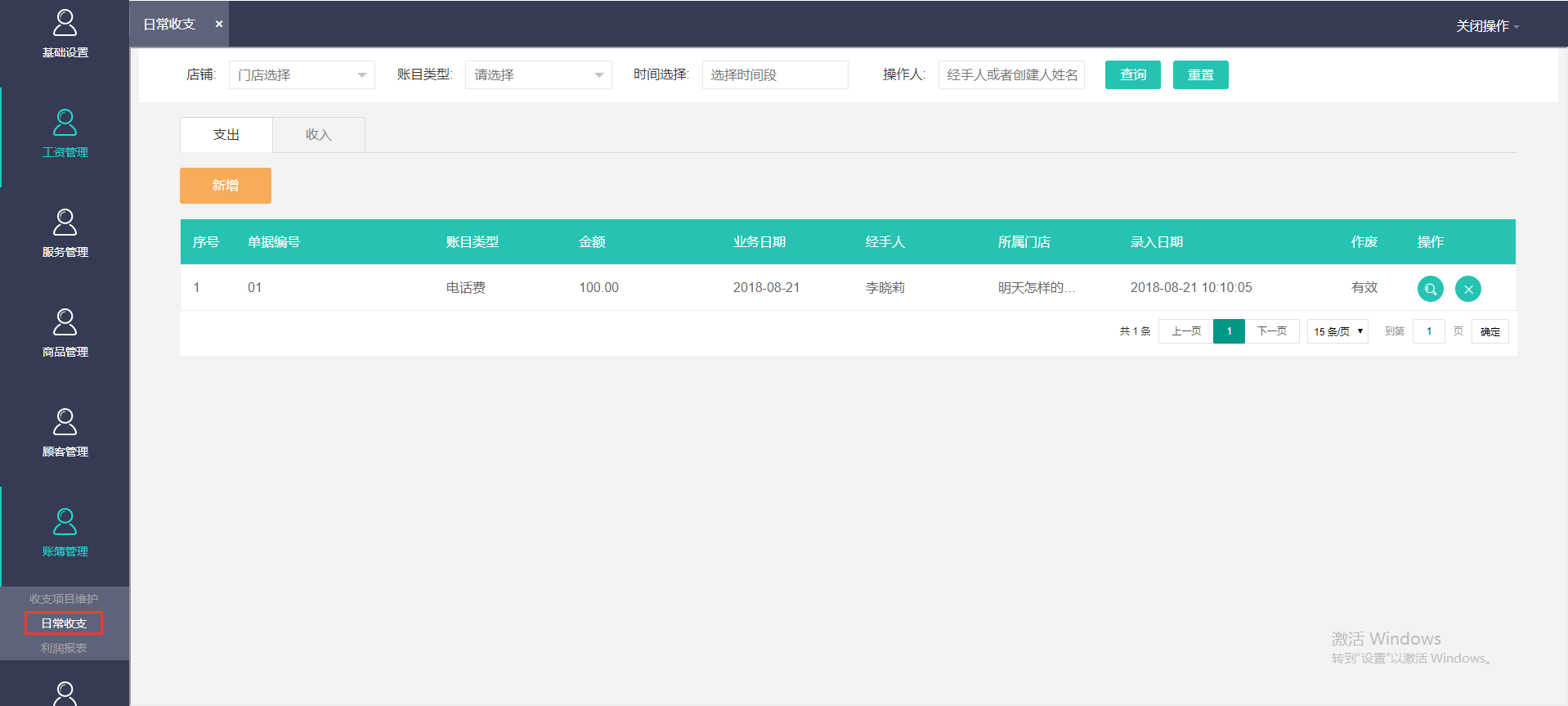Click the 查询 search button
The height and width of the screenshot is (706, 1568).
(1133, 74)
